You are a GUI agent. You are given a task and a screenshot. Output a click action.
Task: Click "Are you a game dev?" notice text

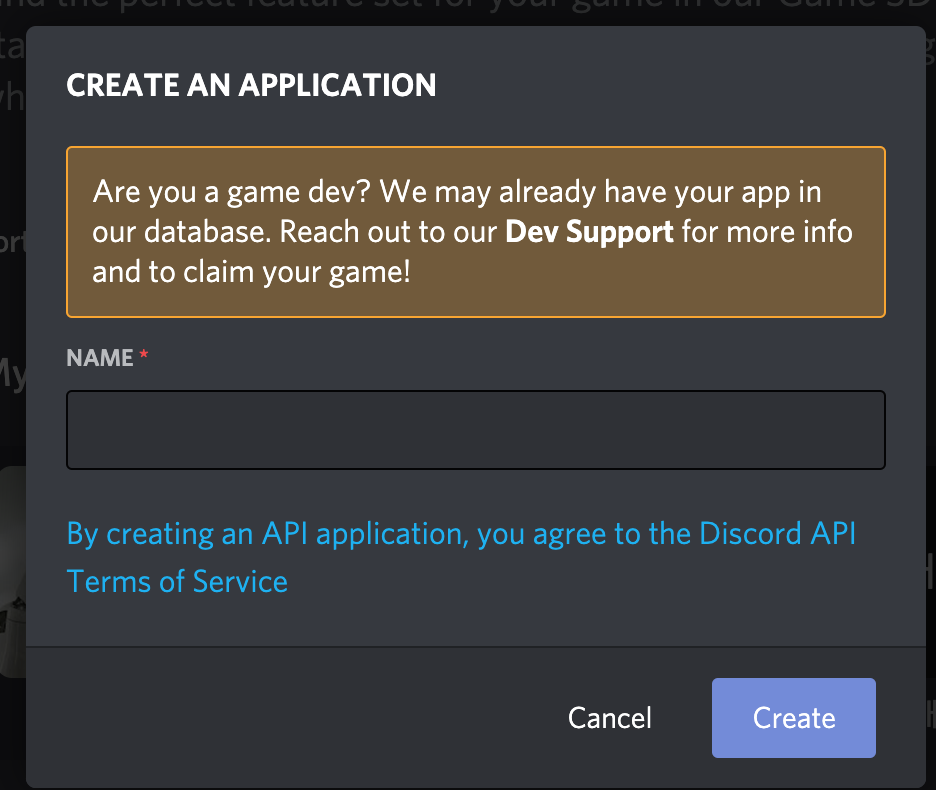473,232
